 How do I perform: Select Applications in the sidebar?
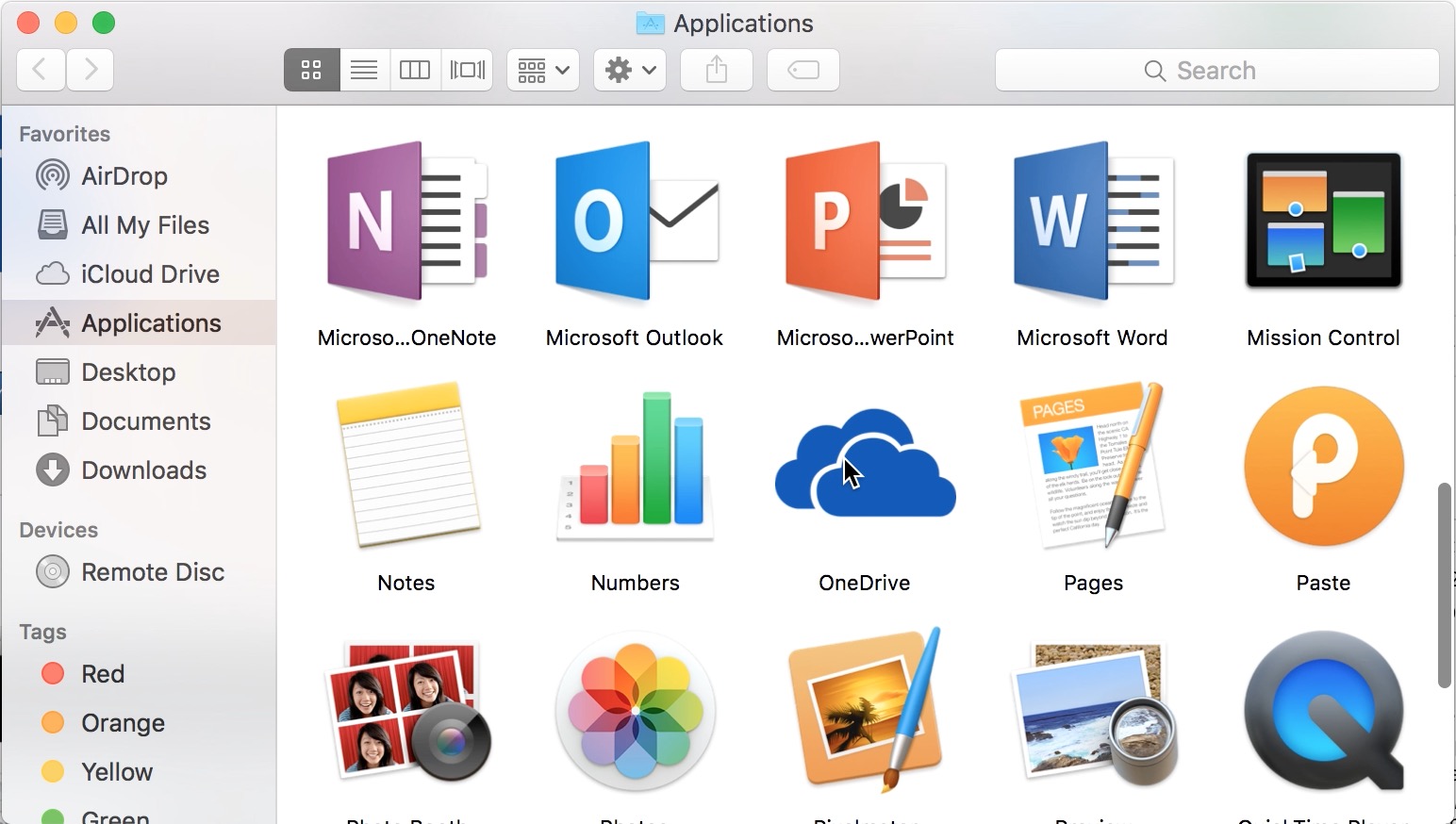coord(139,323)
